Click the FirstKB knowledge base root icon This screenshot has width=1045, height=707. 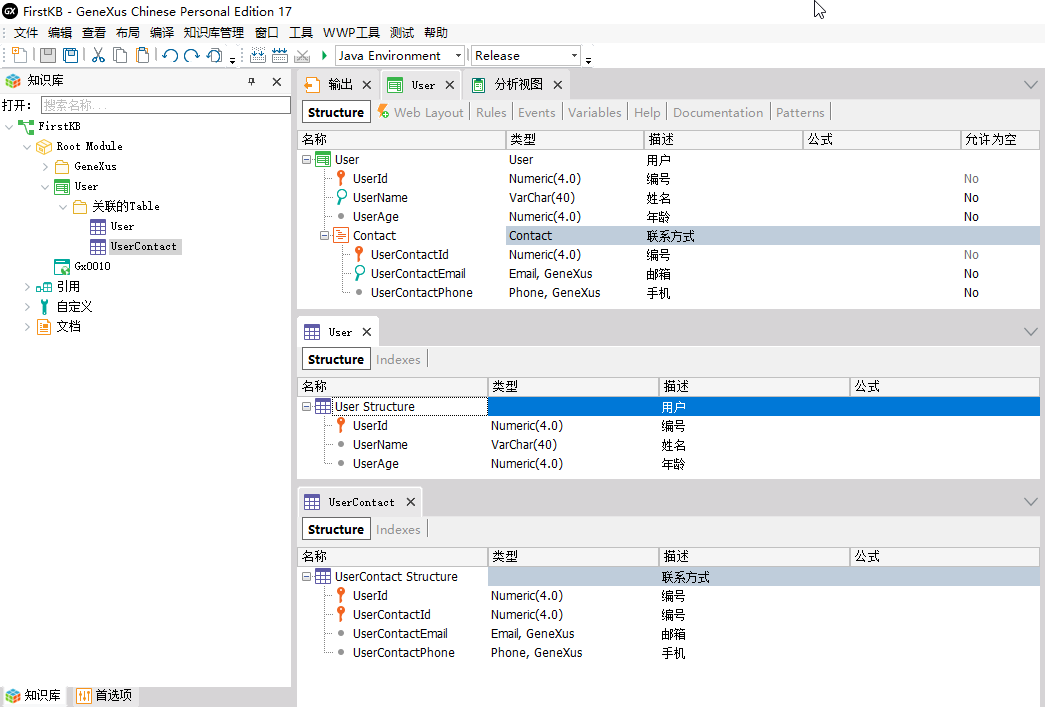(26, 126)
